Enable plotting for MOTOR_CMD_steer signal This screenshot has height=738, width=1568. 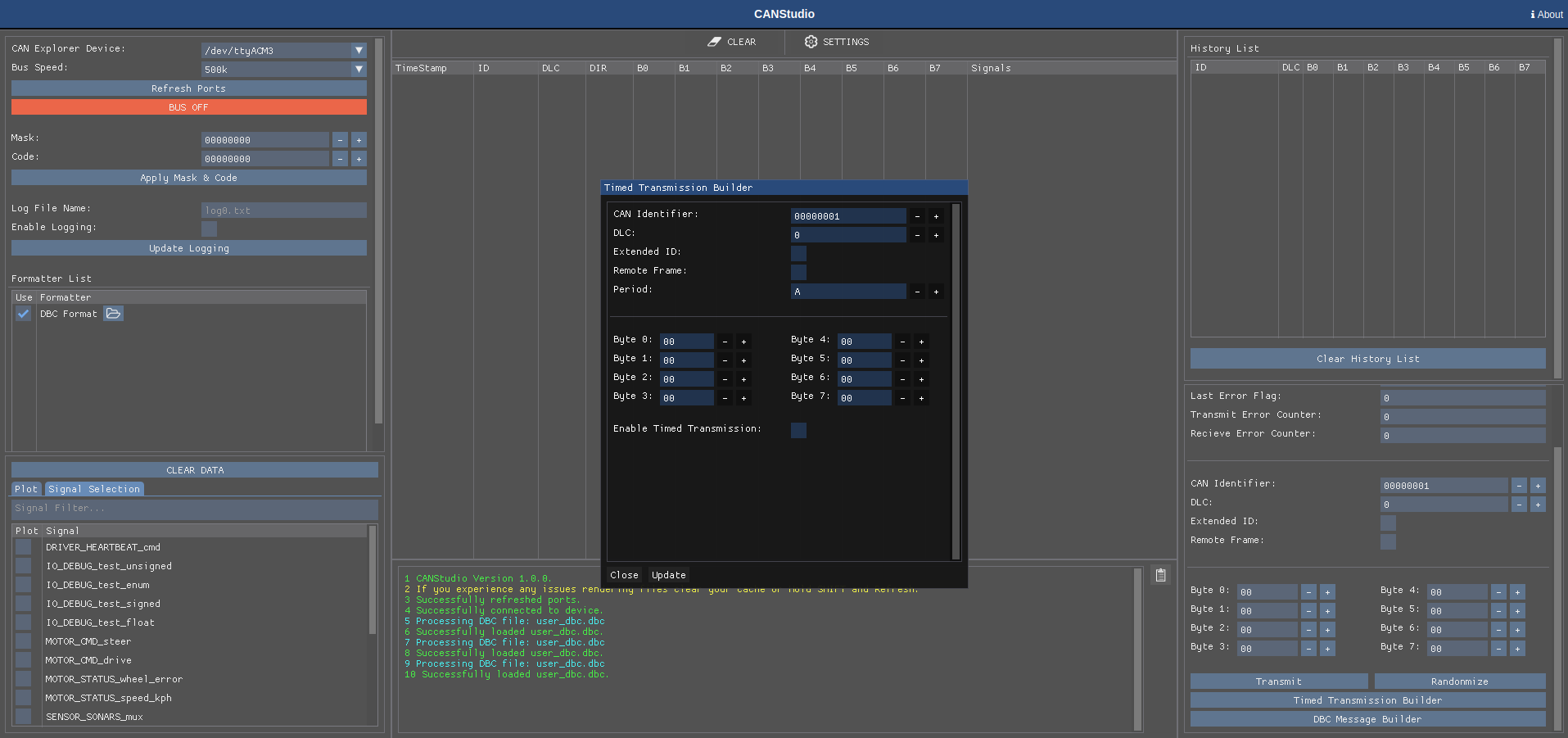pyautogui.click(x=24, y=641)
